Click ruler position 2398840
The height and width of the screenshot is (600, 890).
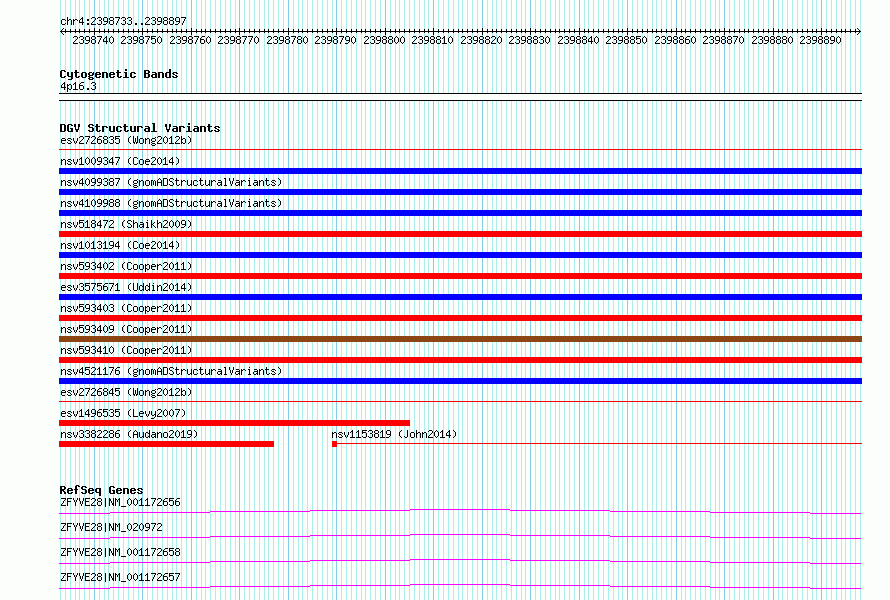578,40
